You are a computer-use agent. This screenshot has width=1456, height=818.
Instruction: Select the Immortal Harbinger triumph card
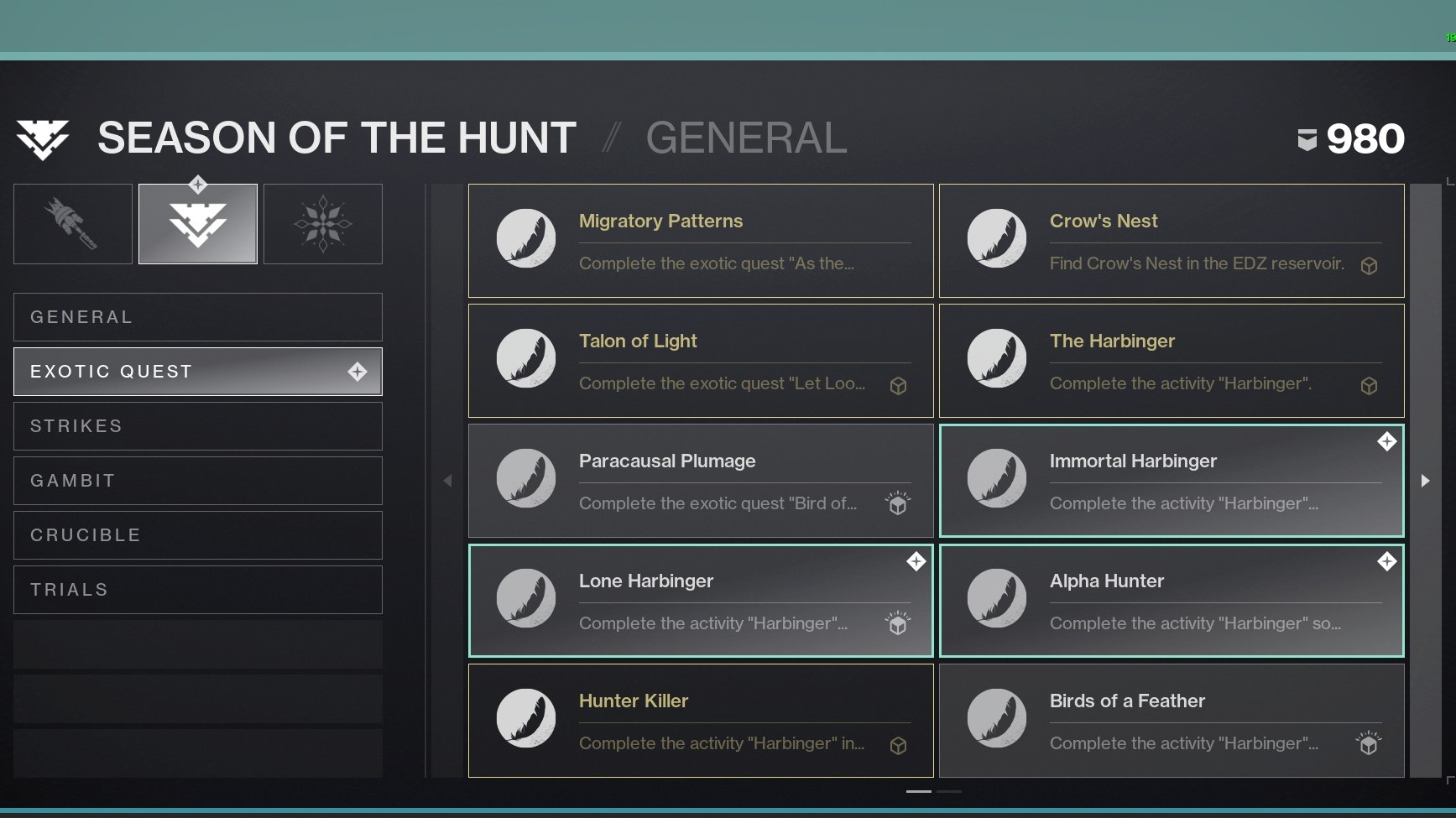point(1172,481)
